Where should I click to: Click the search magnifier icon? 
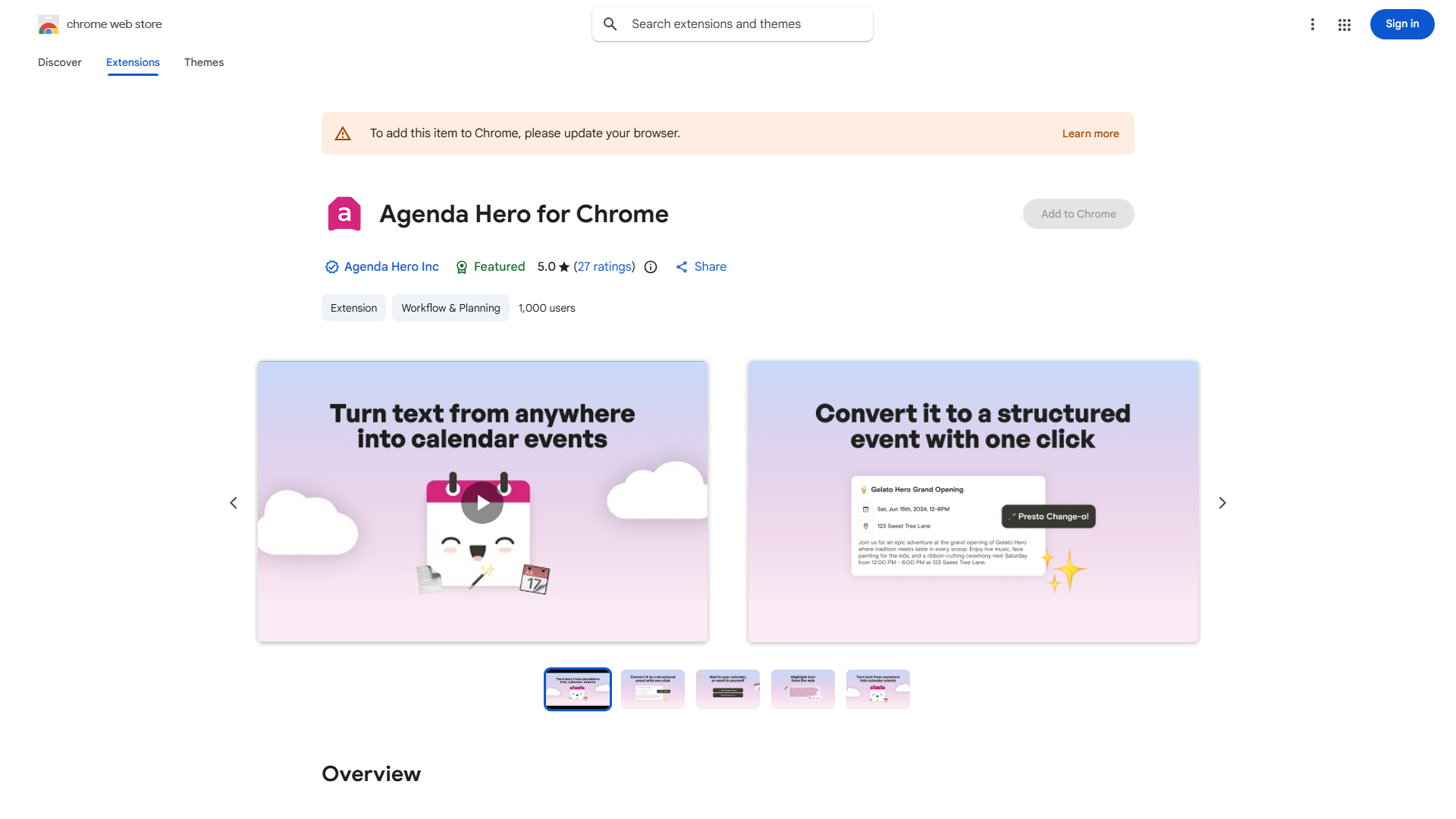pyautogui.click(x=610, y=24)
